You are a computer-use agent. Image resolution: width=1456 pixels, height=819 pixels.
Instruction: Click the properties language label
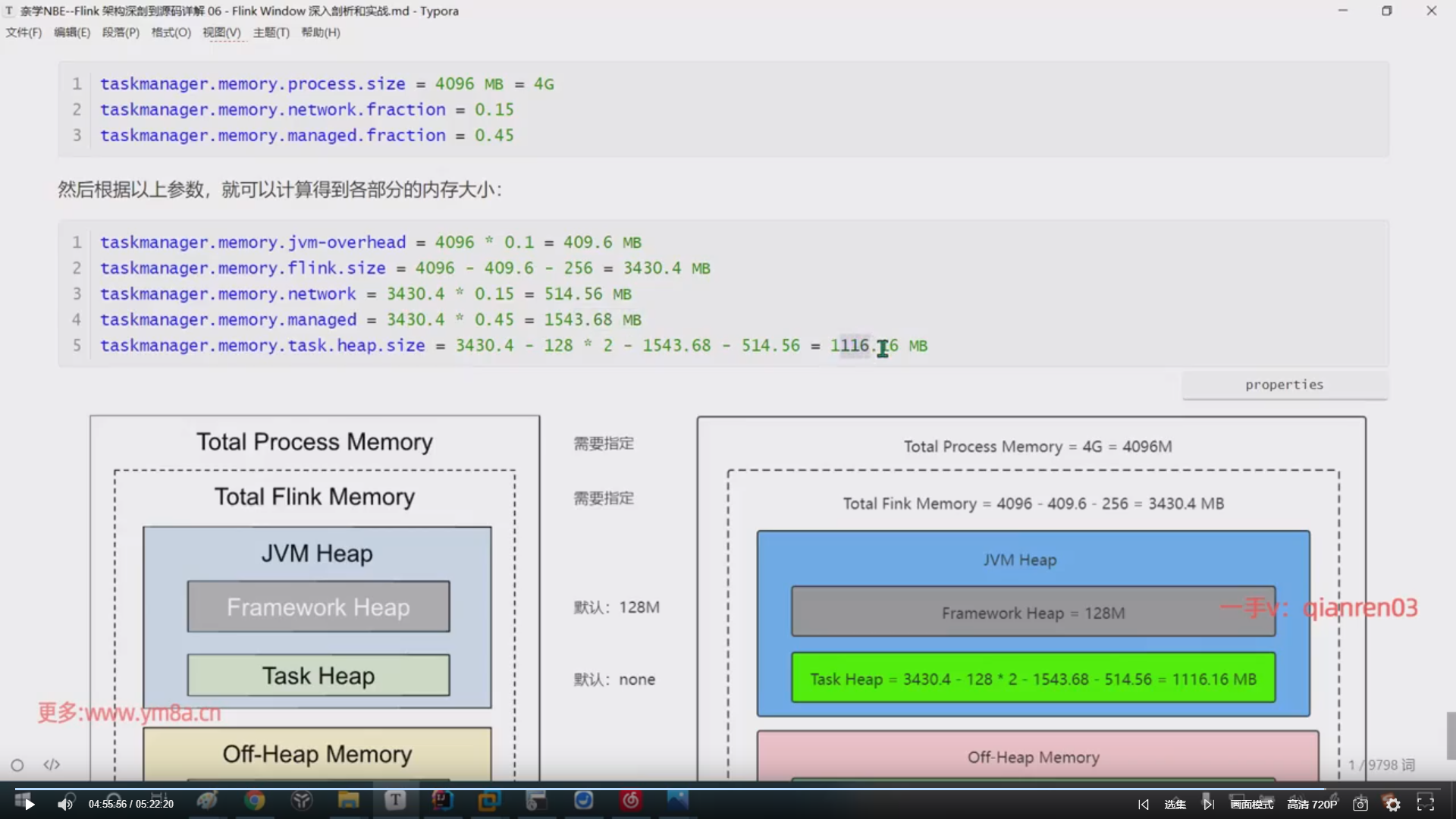click(1284, 384)
